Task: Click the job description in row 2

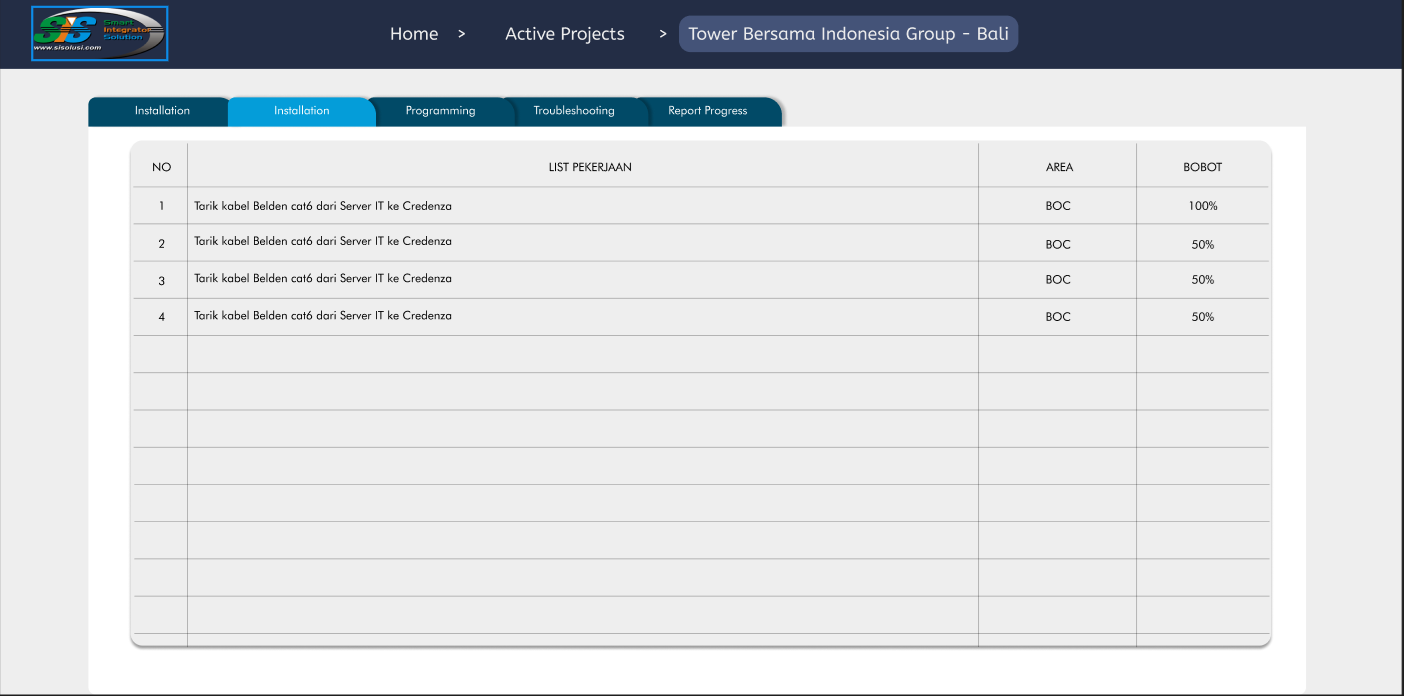Action: pos(323,241)
